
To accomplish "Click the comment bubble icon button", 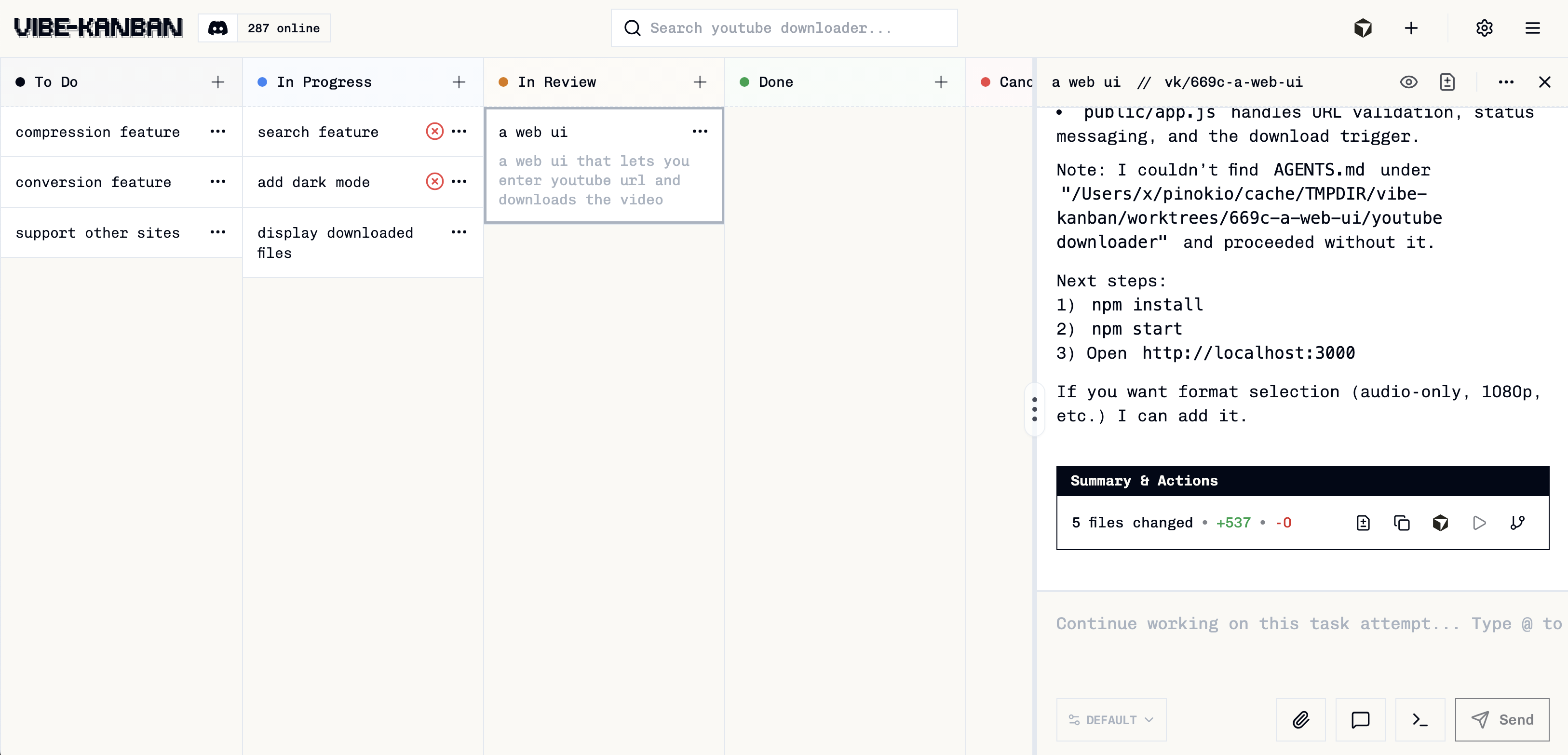I will (x=1360, y=720).
